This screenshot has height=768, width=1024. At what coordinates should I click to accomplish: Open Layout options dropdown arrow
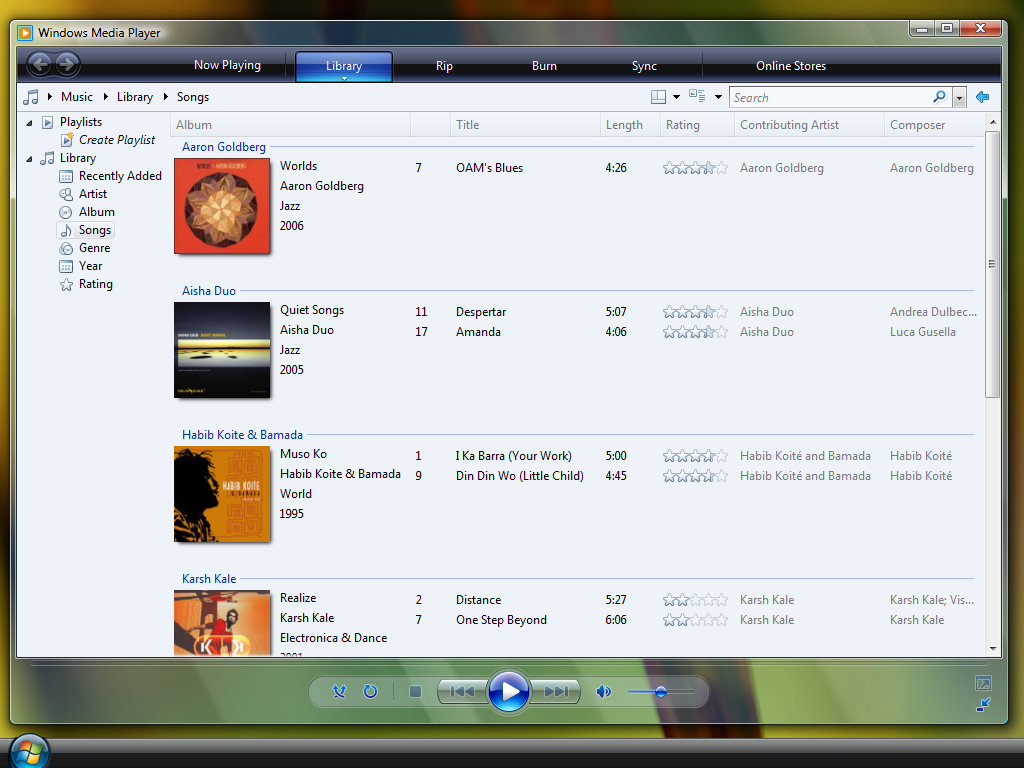point(676,97)
